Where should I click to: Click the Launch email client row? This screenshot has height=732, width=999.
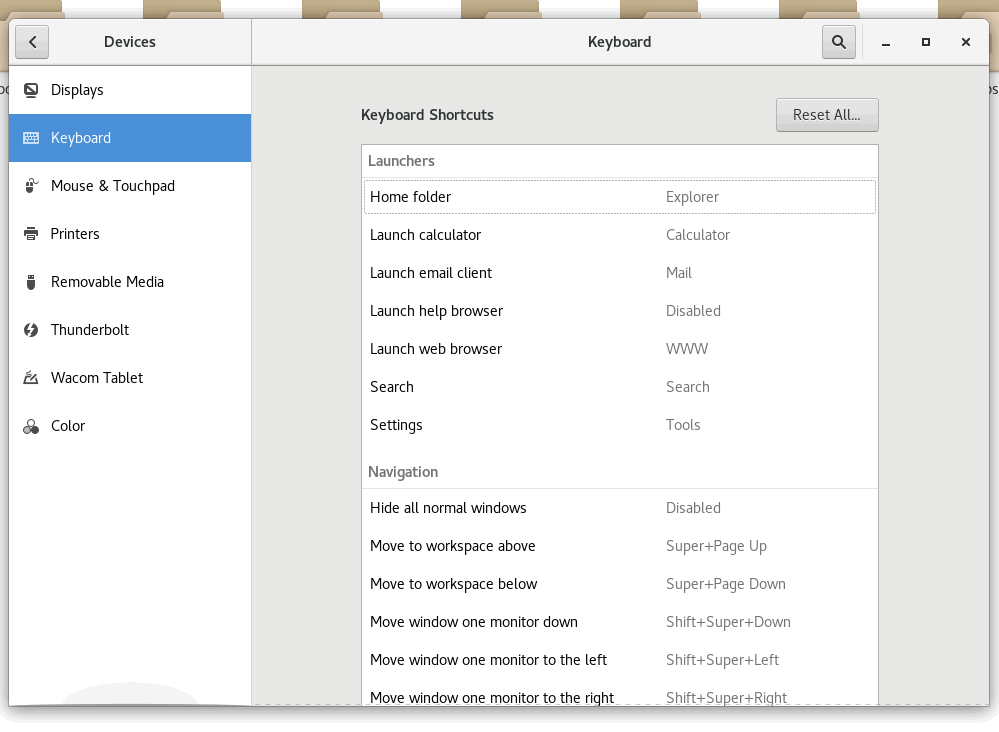pyautogui.click(x=619, y=273)
